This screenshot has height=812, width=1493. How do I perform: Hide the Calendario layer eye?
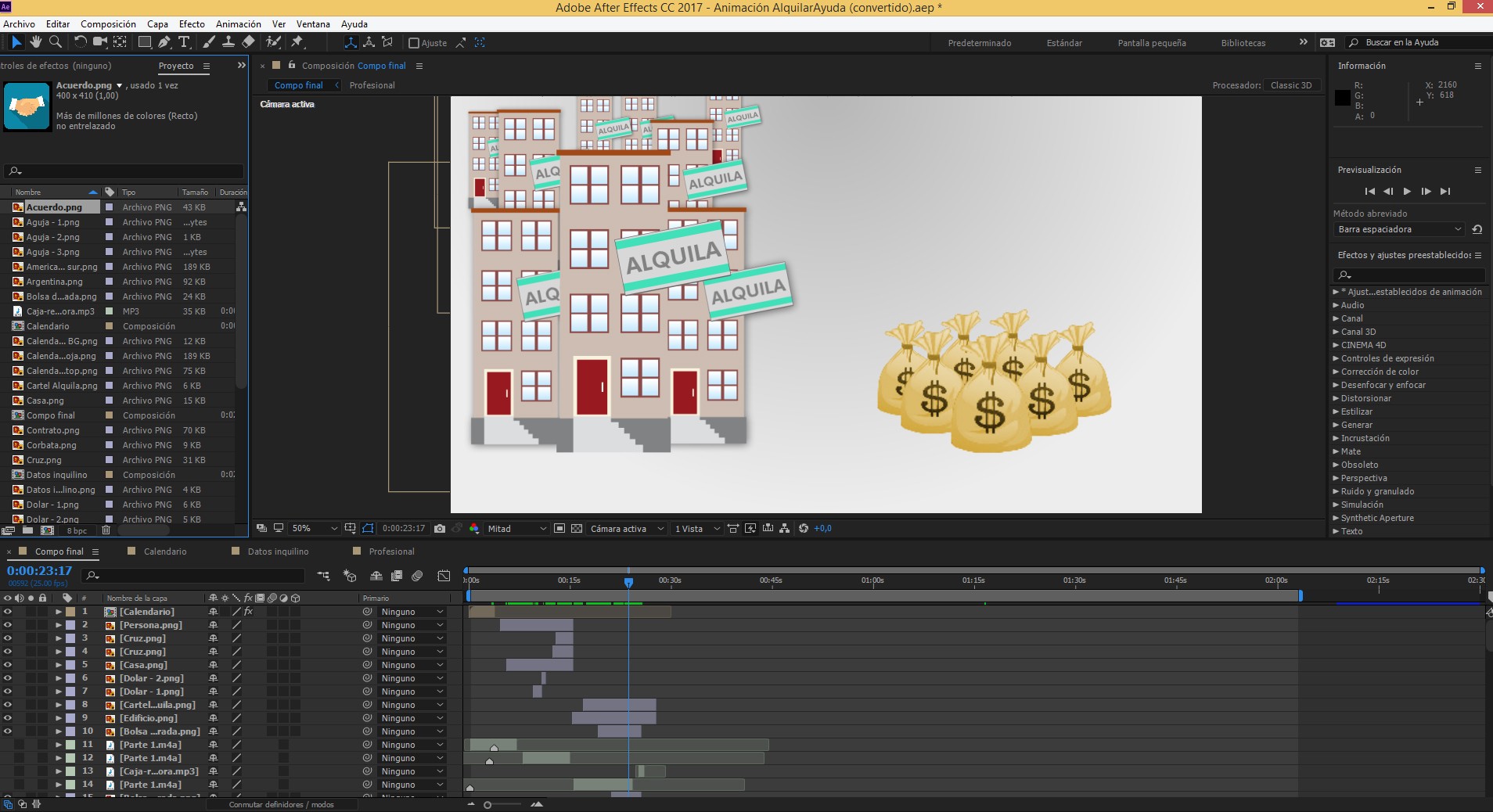(x=8, y=612)
